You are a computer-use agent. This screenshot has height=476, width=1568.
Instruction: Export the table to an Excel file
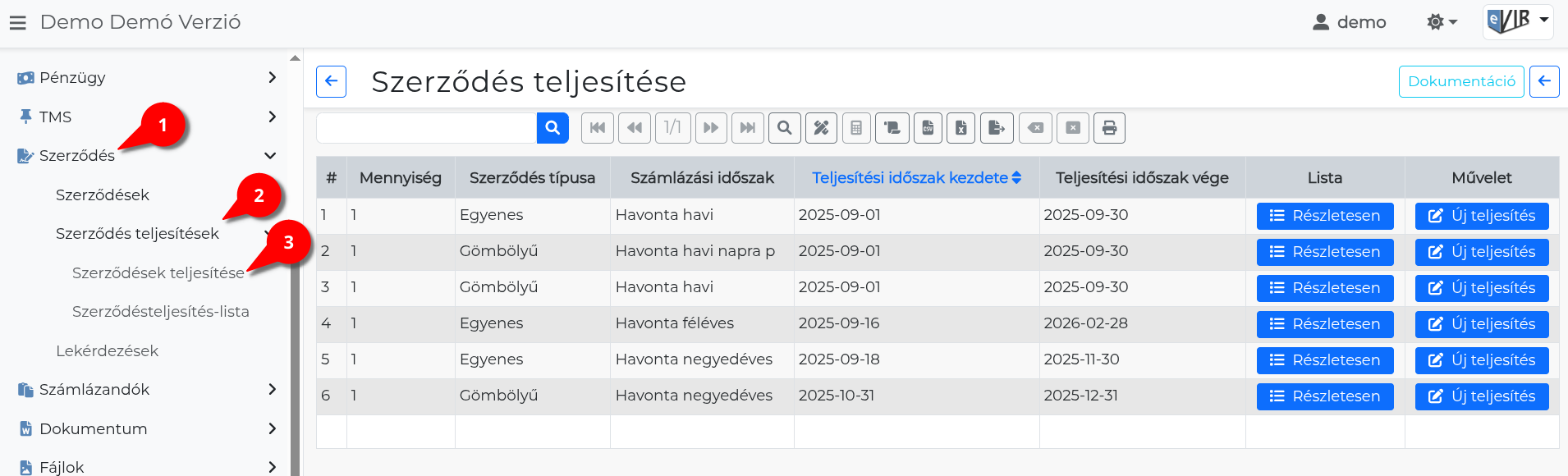pyautogui.click(x=961, y=128)
